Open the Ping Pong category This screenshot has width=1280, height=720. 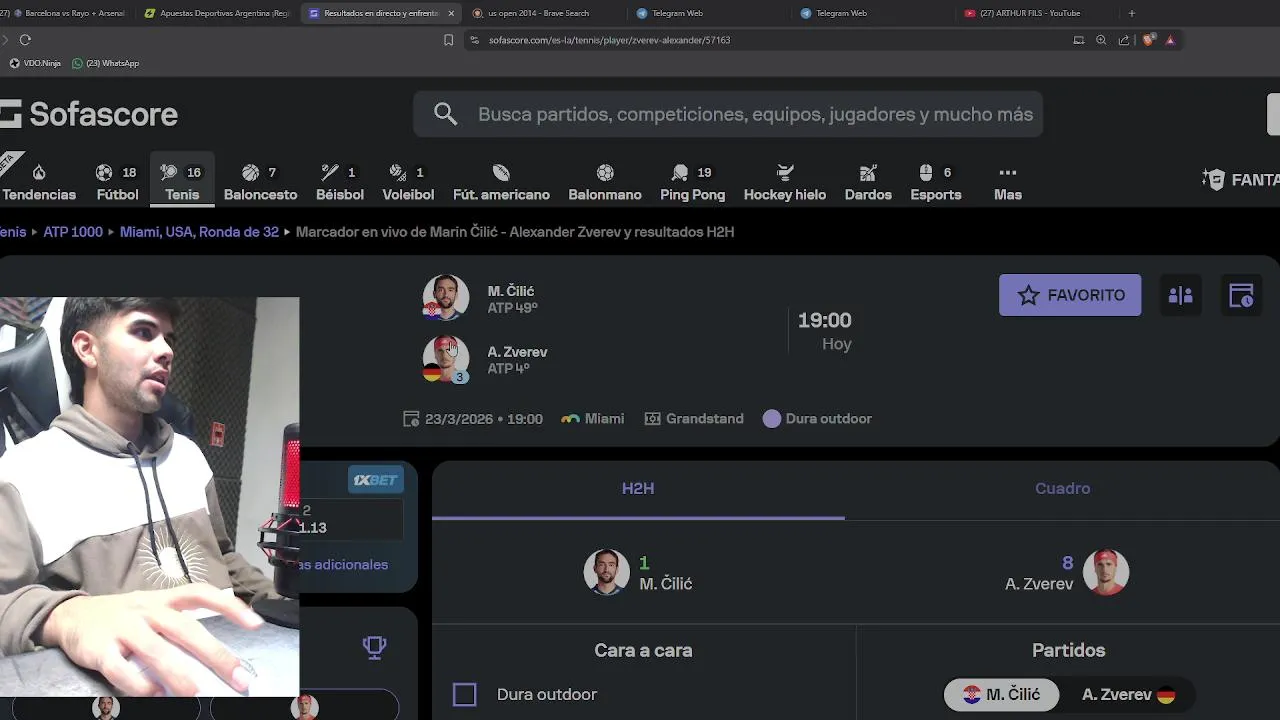(x=692, y=183)
